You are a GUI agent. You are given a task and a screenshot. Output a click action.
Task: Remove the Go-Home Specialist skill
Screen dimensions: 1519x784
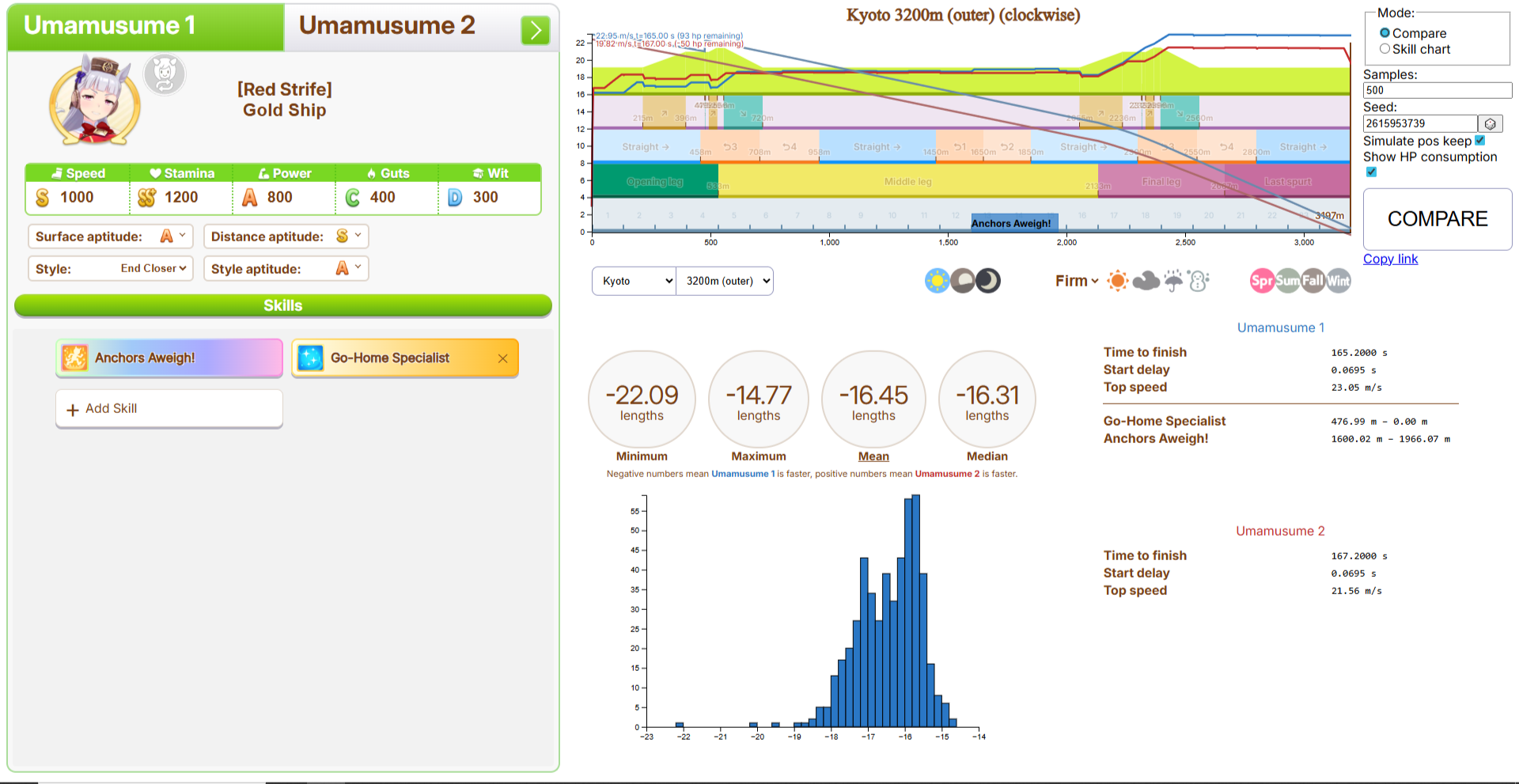click(502, 358)
